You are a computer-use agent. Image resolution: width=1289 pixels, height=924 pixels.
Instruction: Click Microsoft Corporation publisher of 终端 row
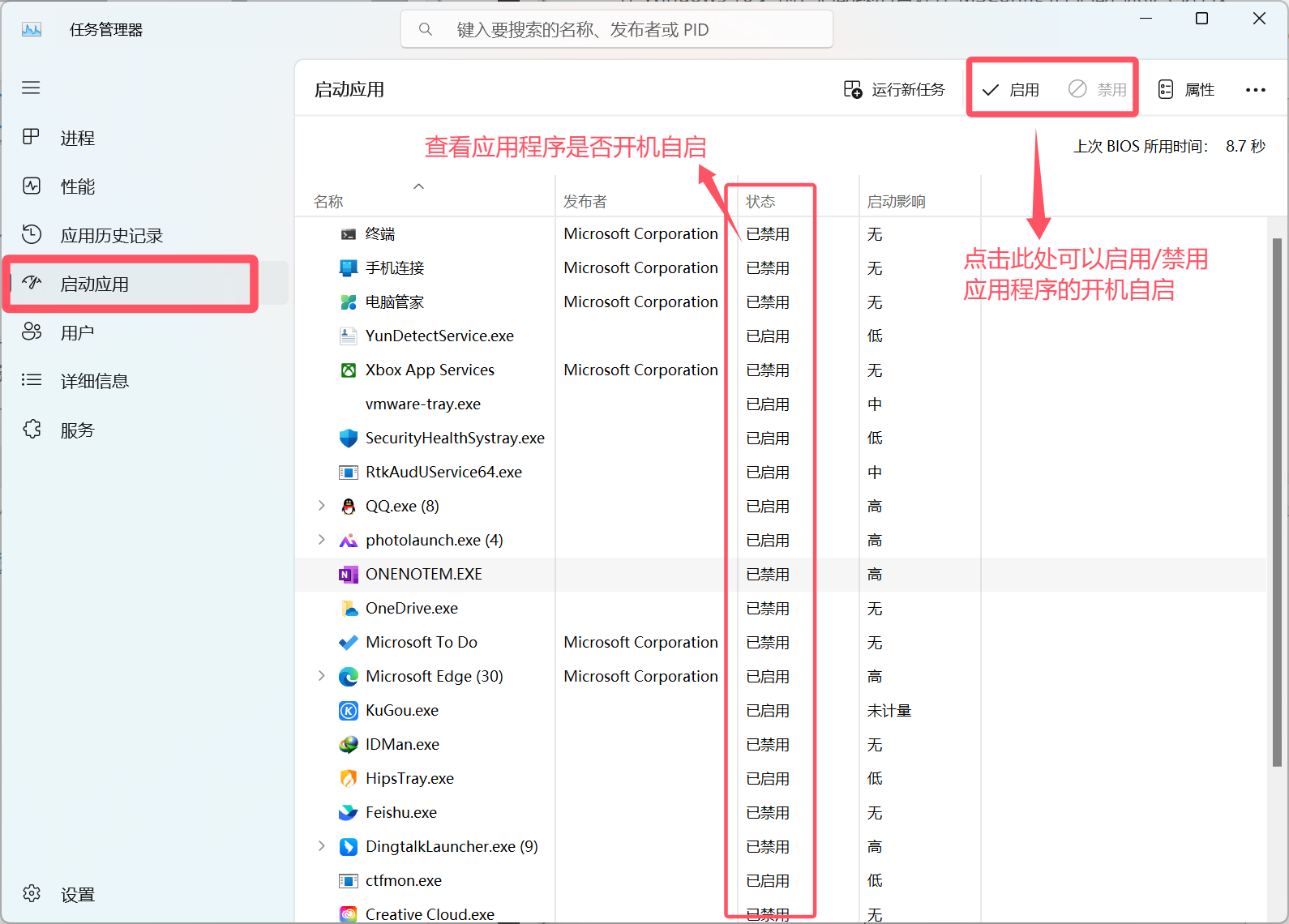tap(640, 234)
